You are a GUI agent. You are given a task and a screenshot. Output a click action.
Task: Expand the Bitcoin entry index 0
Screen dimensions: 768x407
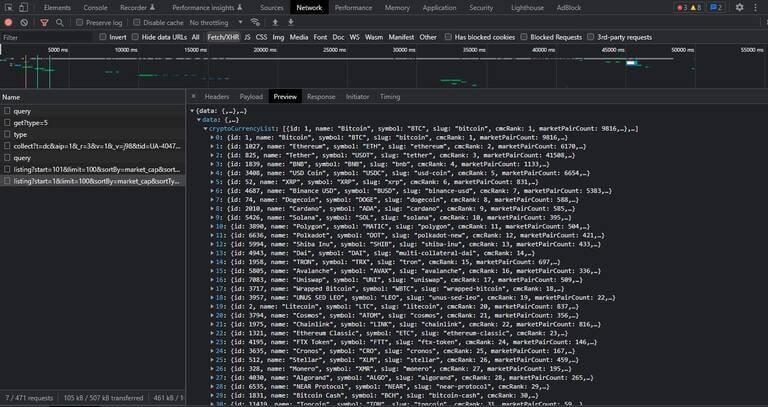[x=212, y=138]
